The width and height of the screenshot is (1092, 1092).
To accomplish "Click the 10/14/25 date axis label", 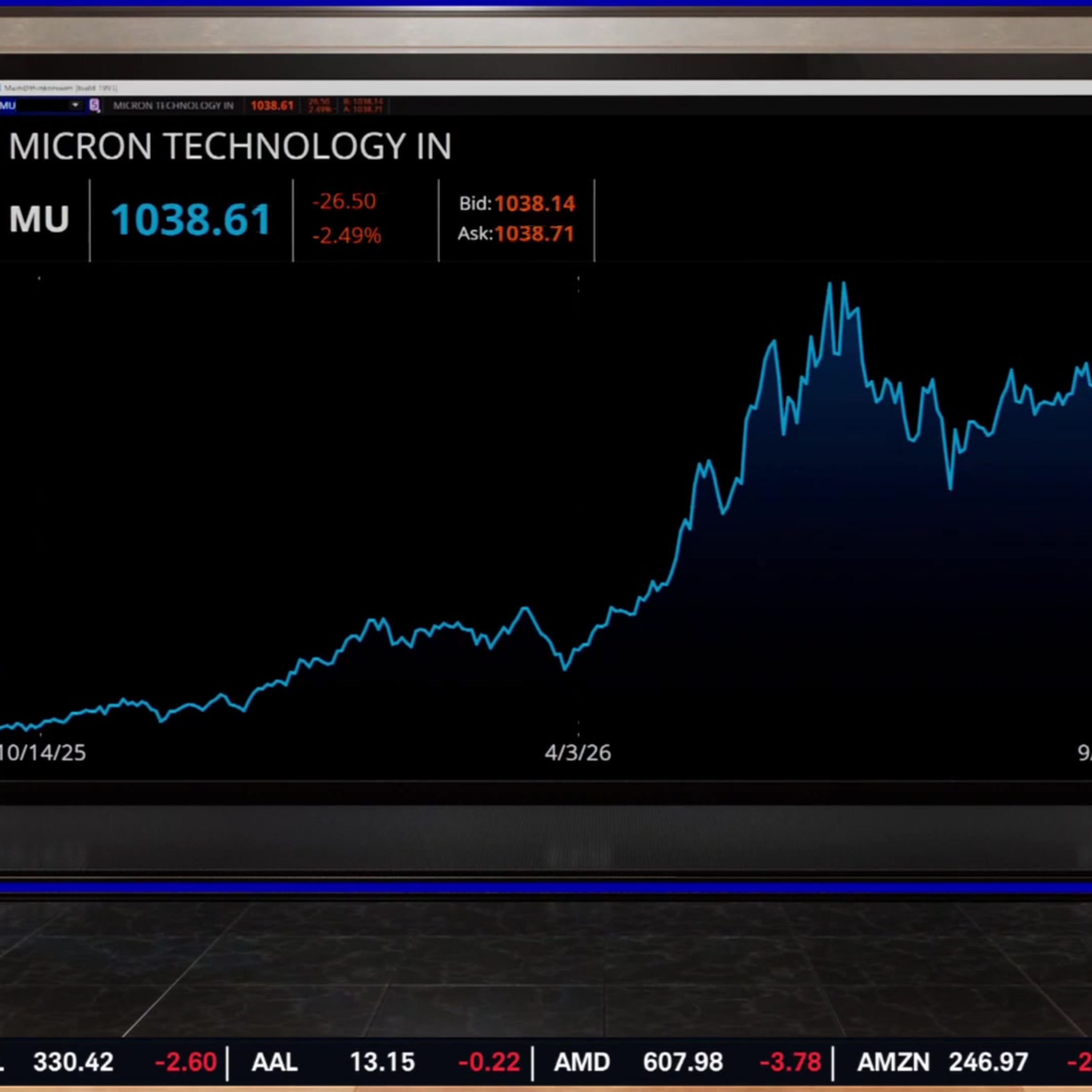I will 42,753.
